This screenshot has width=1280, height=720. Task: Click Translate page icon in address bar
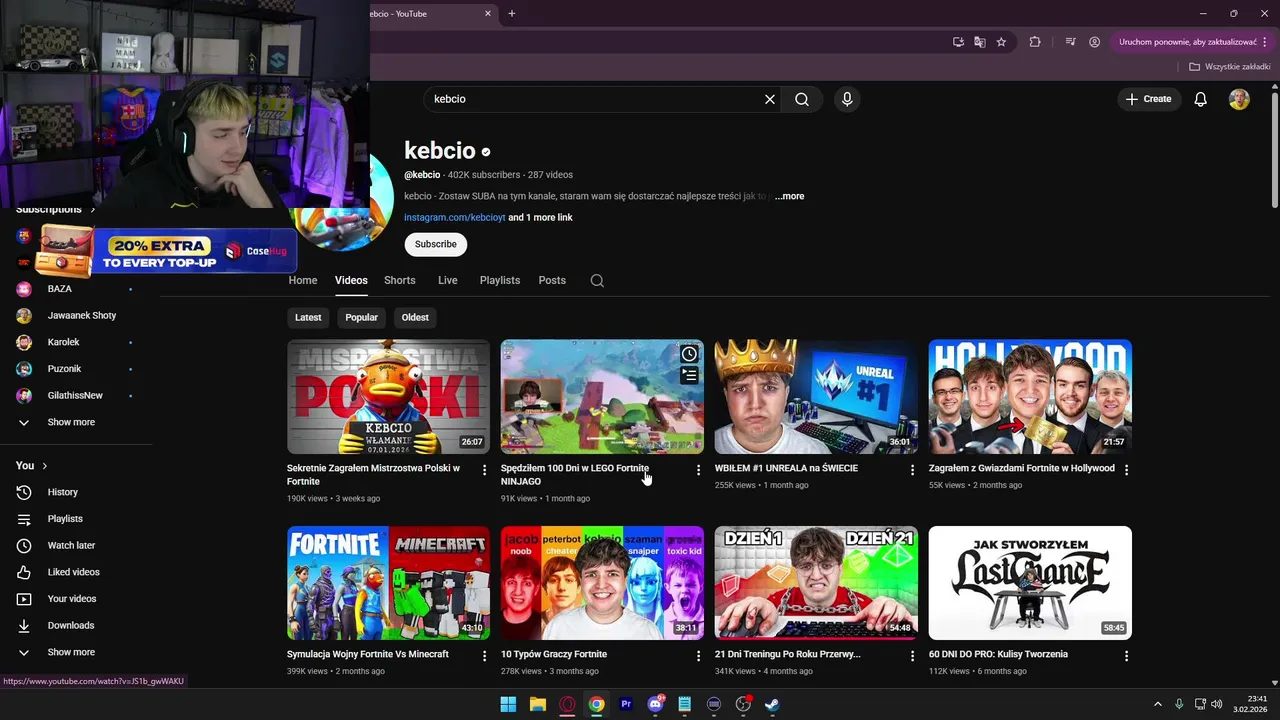tap(980, 42)
